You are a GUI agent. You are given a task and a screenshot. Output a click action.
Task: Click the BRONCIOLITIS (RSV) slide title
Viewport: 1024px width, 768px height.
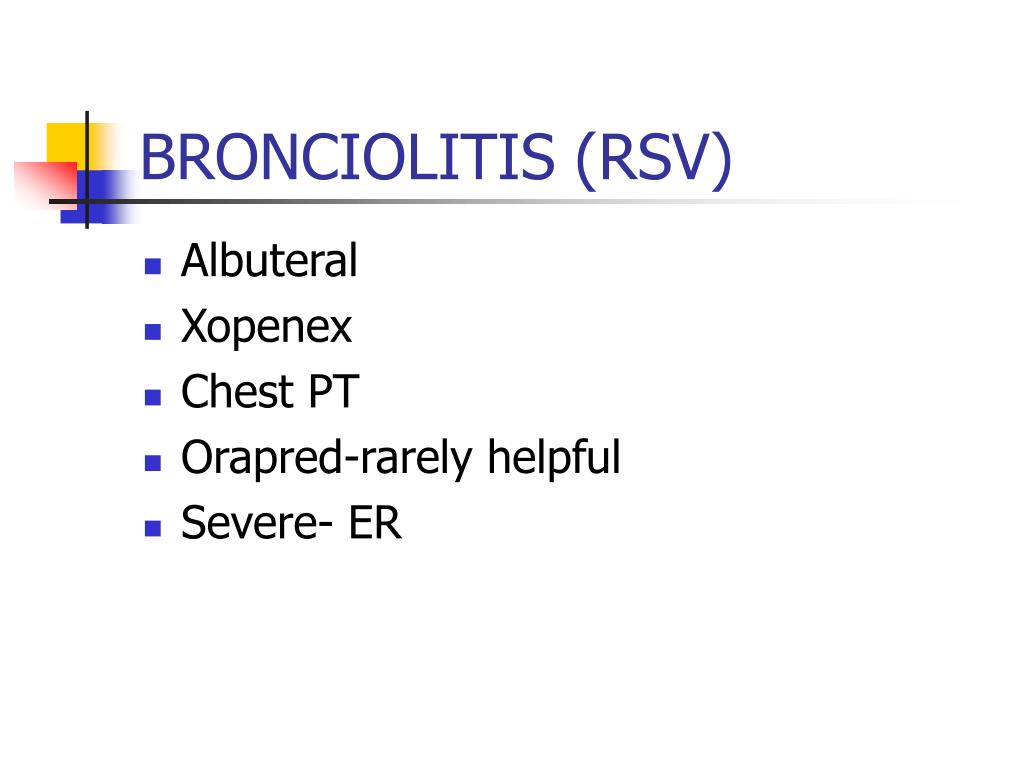[x=436, y=157]
